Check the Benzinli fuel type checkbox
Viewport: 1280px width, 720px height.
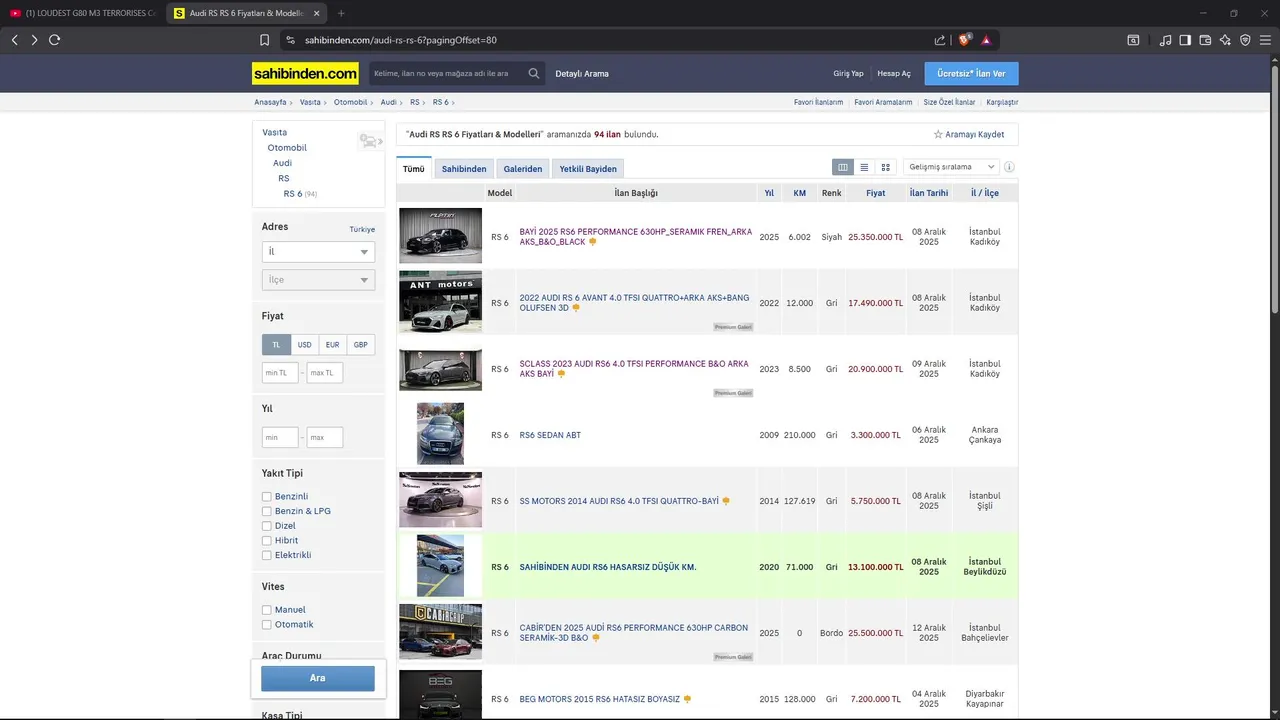click(267, 496)
